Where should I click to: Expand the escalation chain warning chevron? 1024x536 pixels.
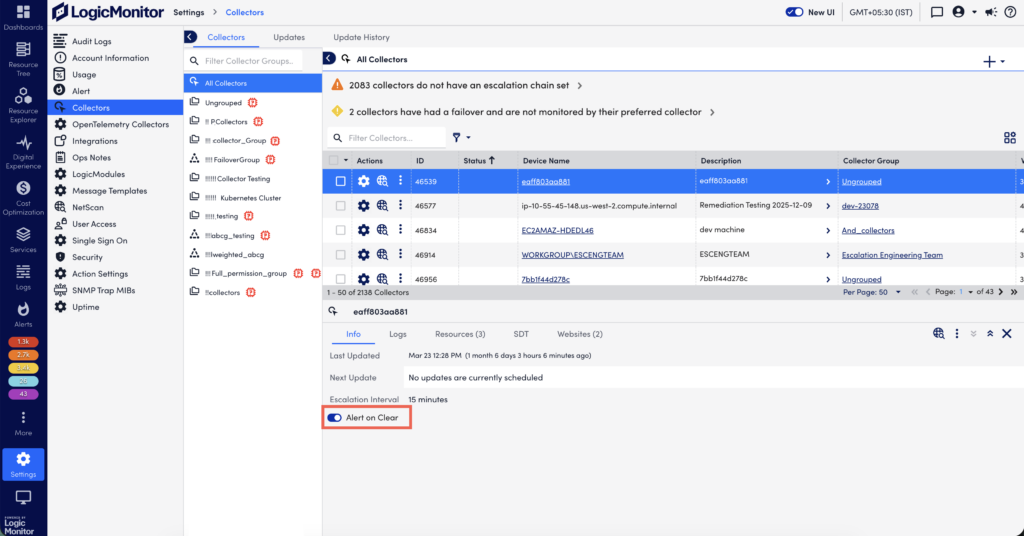[579, 86]
